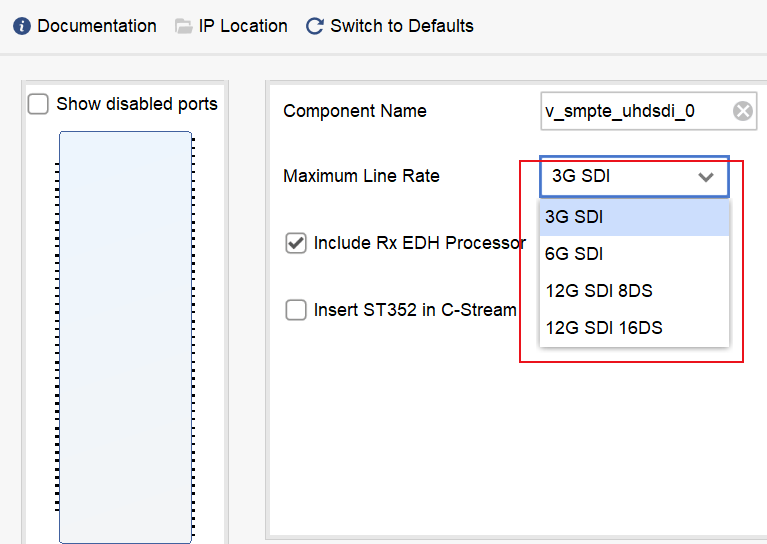The height and width of the screenshot is (544, 767).
Task: Choose 12G SDI 8DS option
Action: 634,291
